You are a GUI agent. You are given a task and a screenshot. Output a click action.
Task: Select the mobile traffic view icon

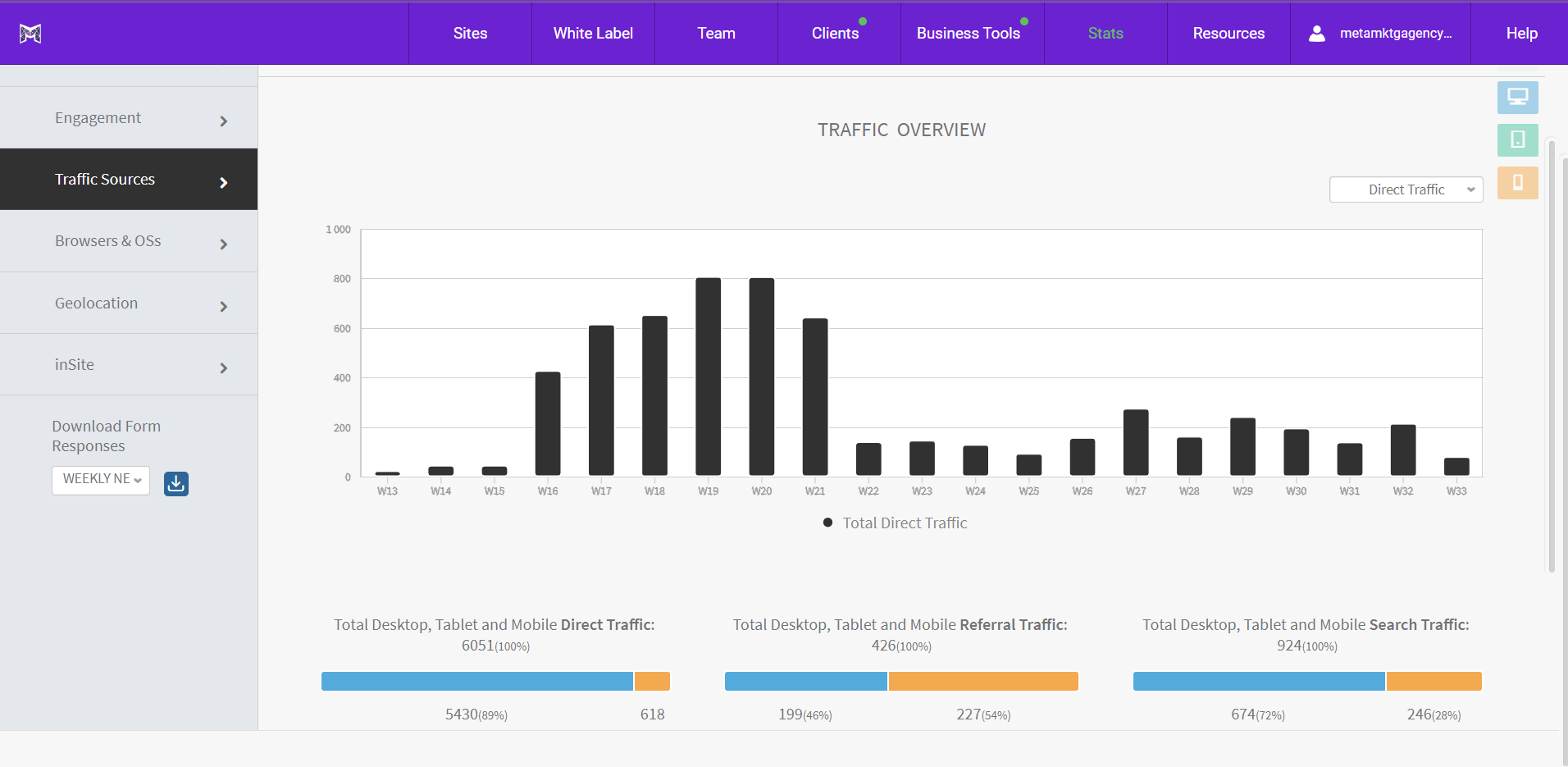tap(1518, 183)
